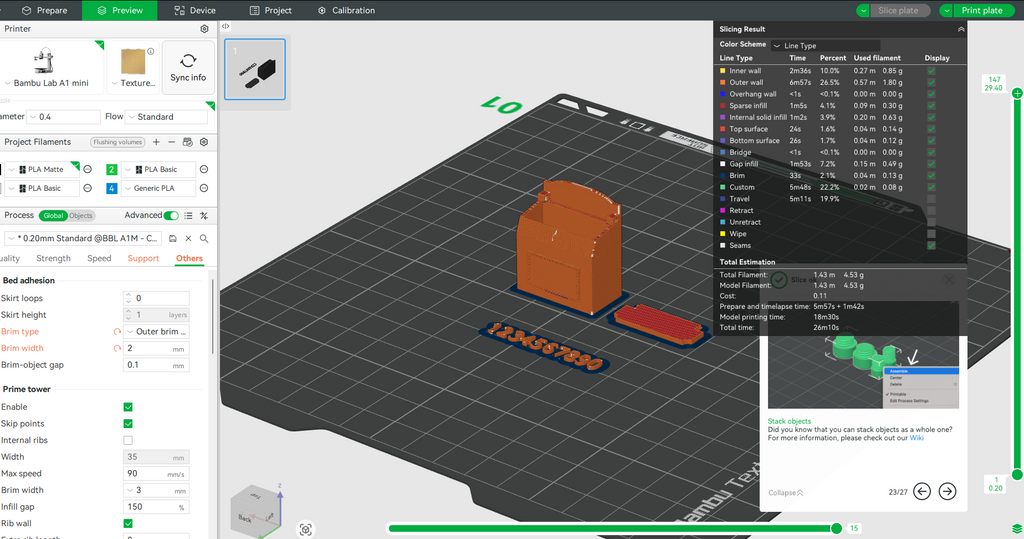Collapse the Slicing Result panel

961,29
